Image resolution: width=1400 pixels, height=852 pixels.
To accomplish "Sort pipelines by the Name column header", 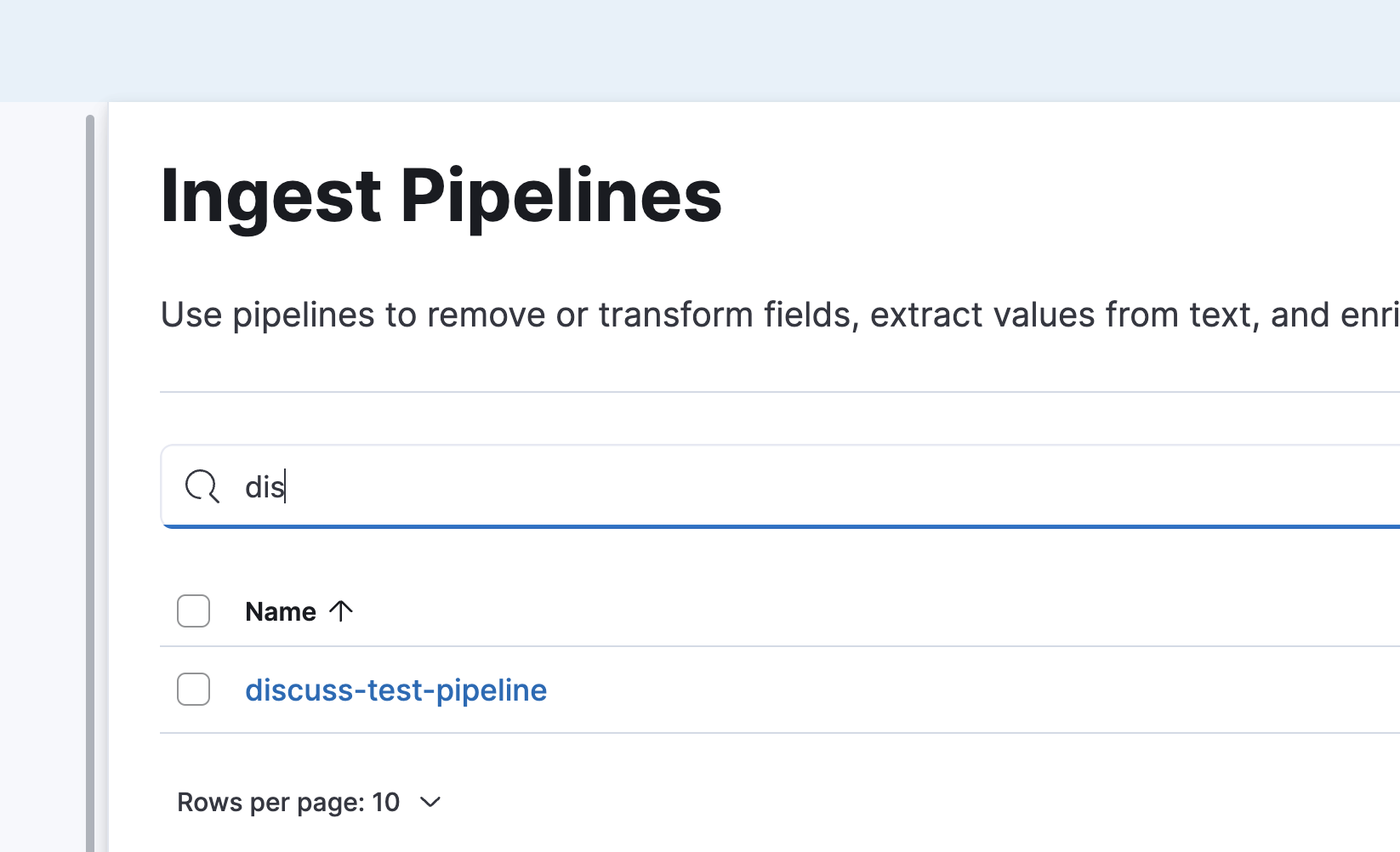I will [281, 611].
